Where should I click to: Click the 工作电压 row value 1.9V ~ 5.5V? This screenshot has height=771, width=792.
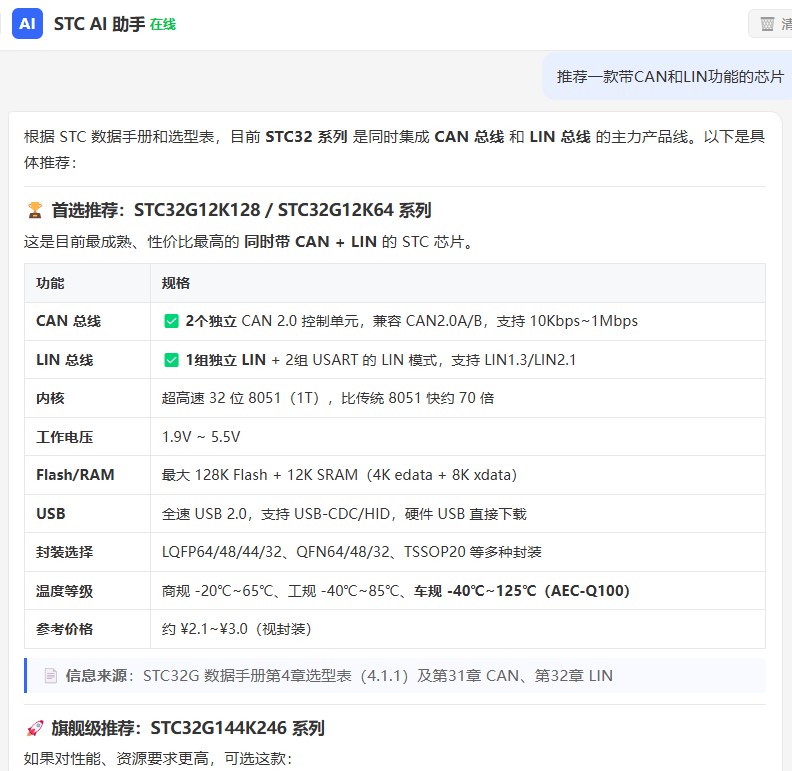[201, 437]
